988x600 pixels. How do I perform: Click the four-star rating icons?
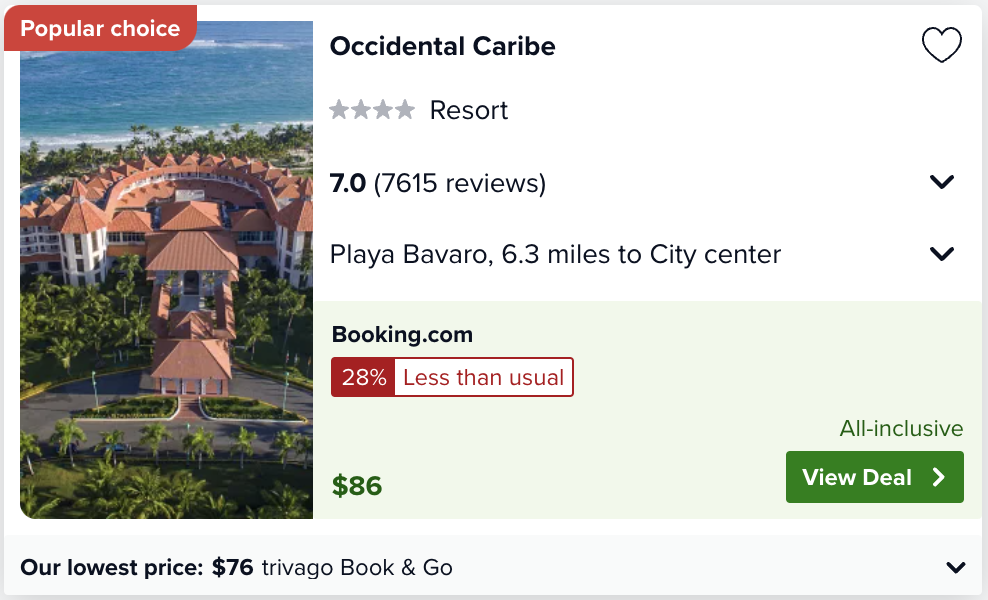(372, 110)
